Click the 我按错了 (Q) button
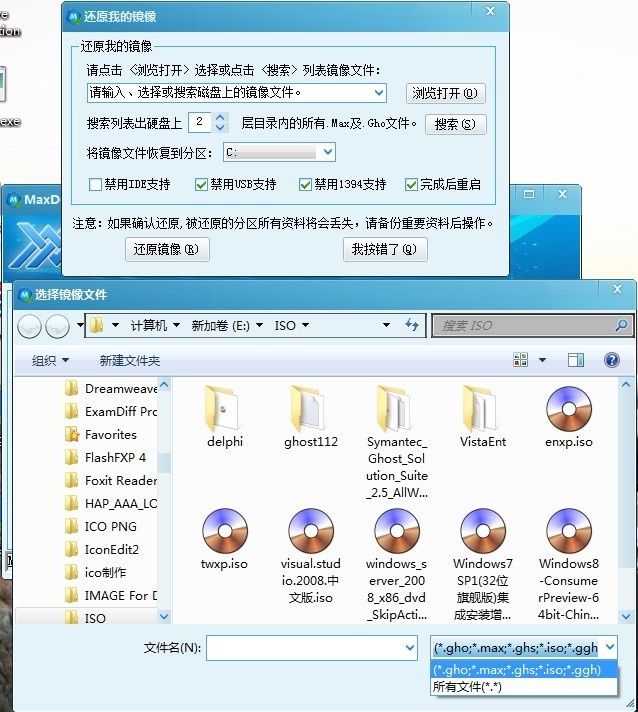The height and width of the screenshot is (712, 638). tap(385, 249)
